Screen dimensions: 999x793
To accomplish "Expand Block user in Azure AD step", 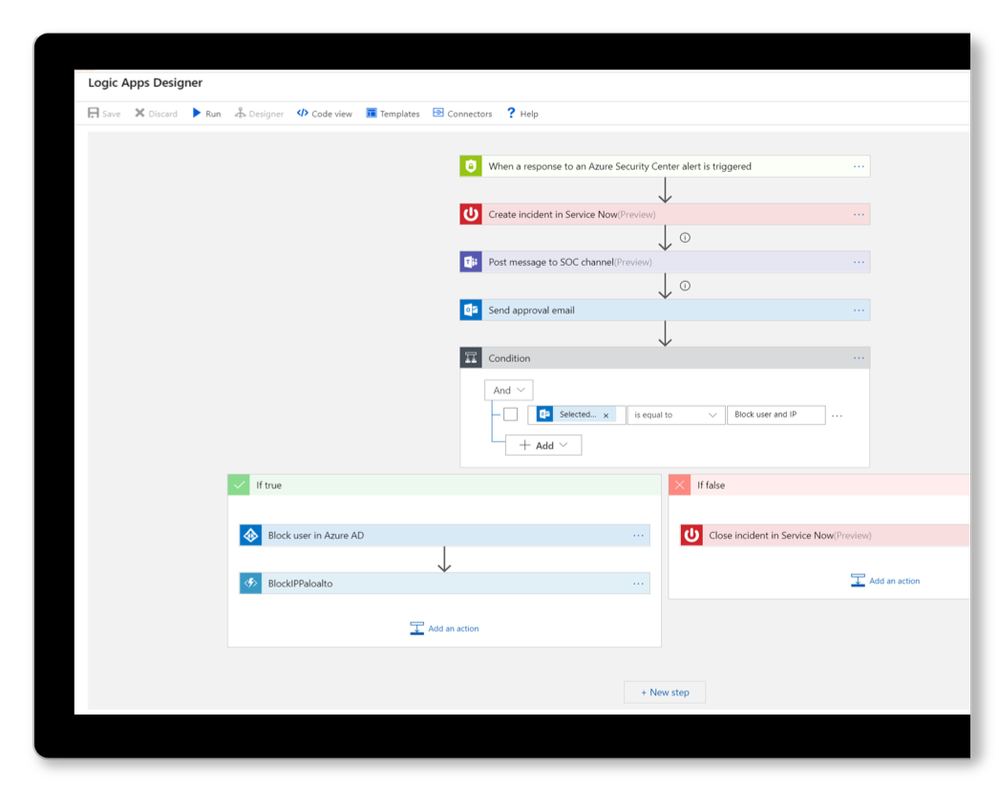I will tap(445, 535).
